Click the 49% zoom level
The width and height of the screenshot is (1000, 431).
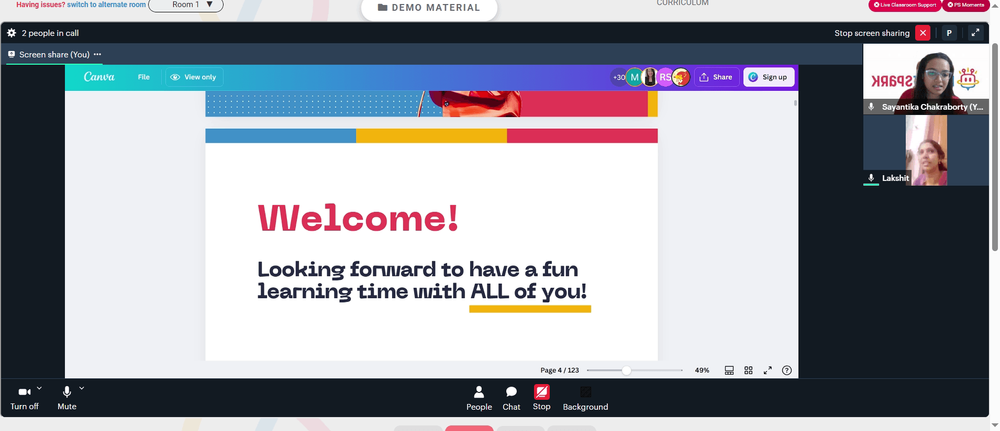pos(702,370)
